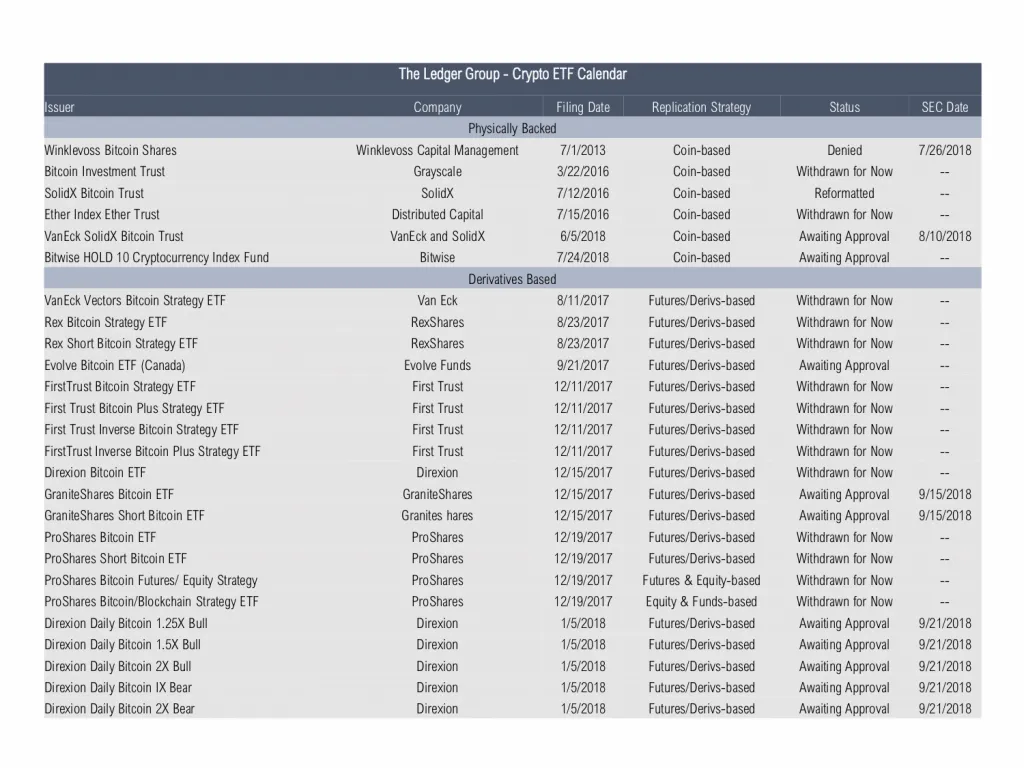
Task: Click 'GraniteShares Bitcoin ETF' issuer cell
Action: [109, 494]
